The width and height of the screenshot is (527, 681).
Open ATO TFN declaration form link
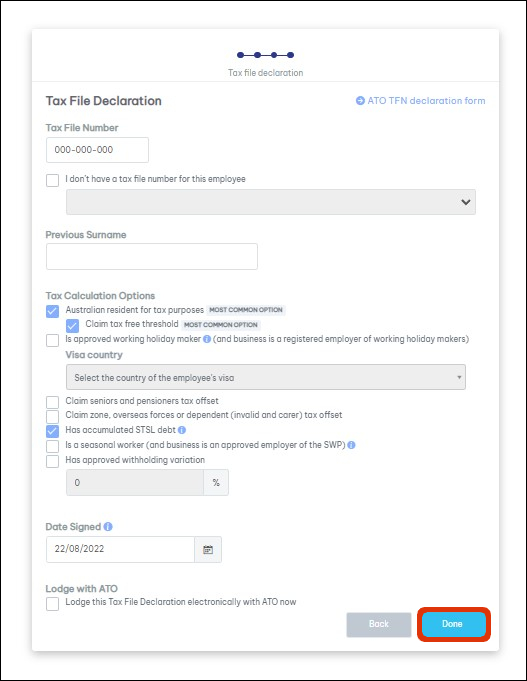click(x=421, y=101)
